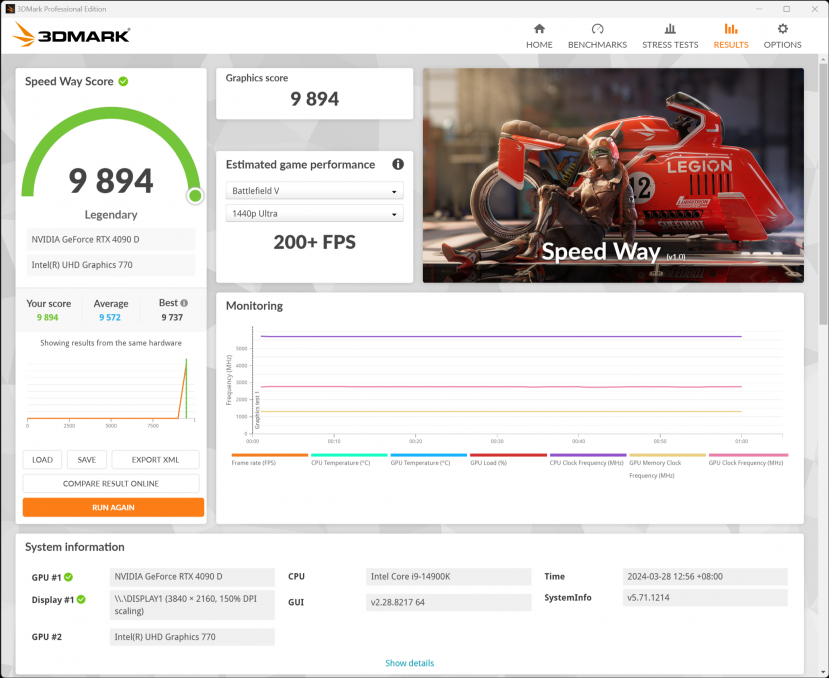Expand Show details in System information
Viewport: 829px width, 678px height.
pos(409,663)
